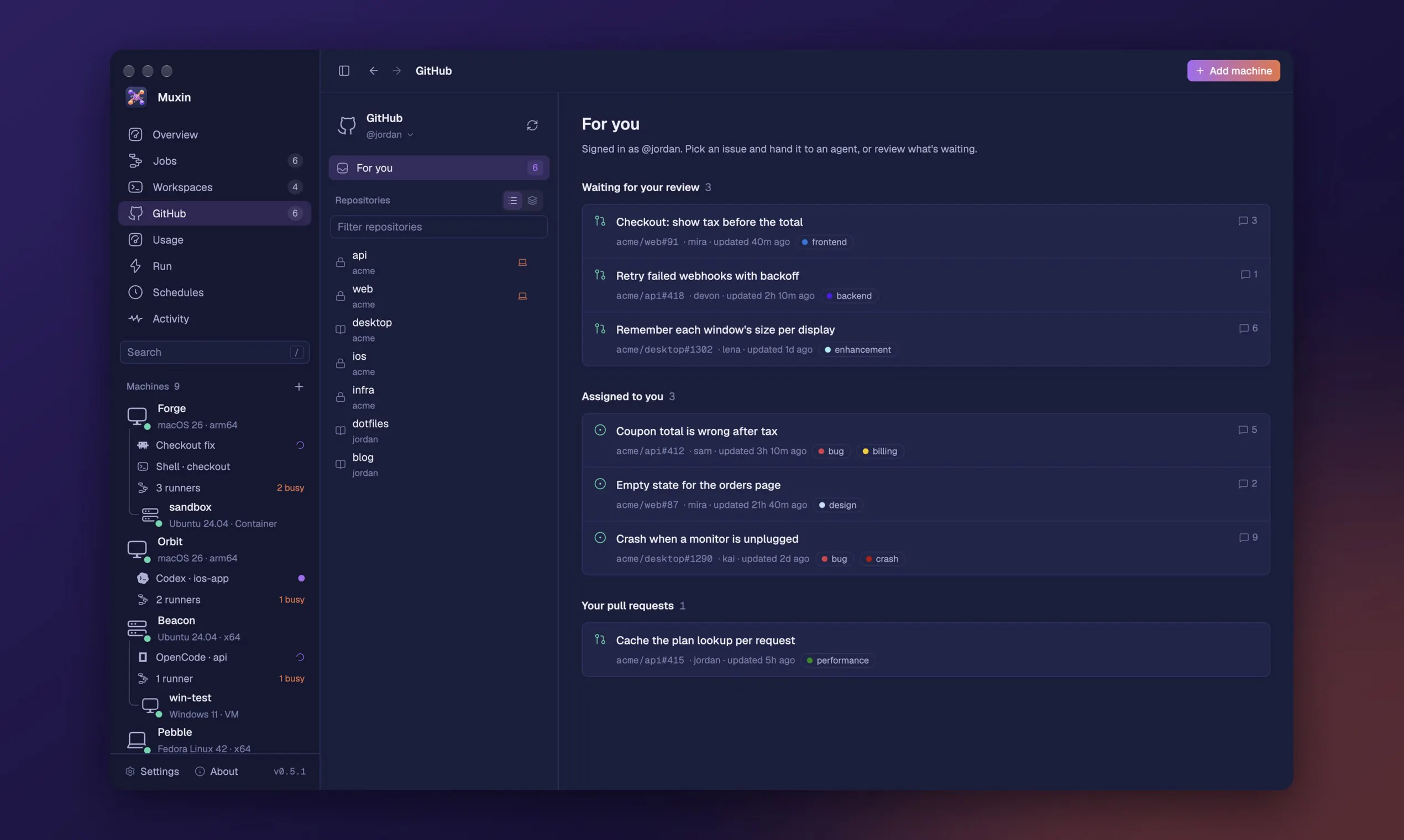Focus the Filter repositories field

coord(439,227)
